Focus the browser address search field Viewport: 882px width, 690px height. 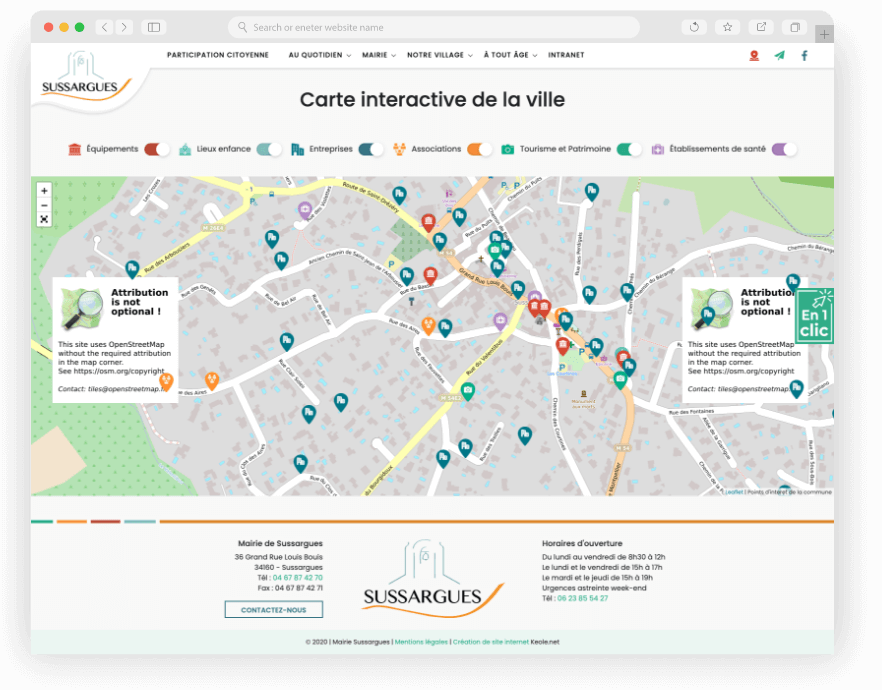(x=434, y=27)
